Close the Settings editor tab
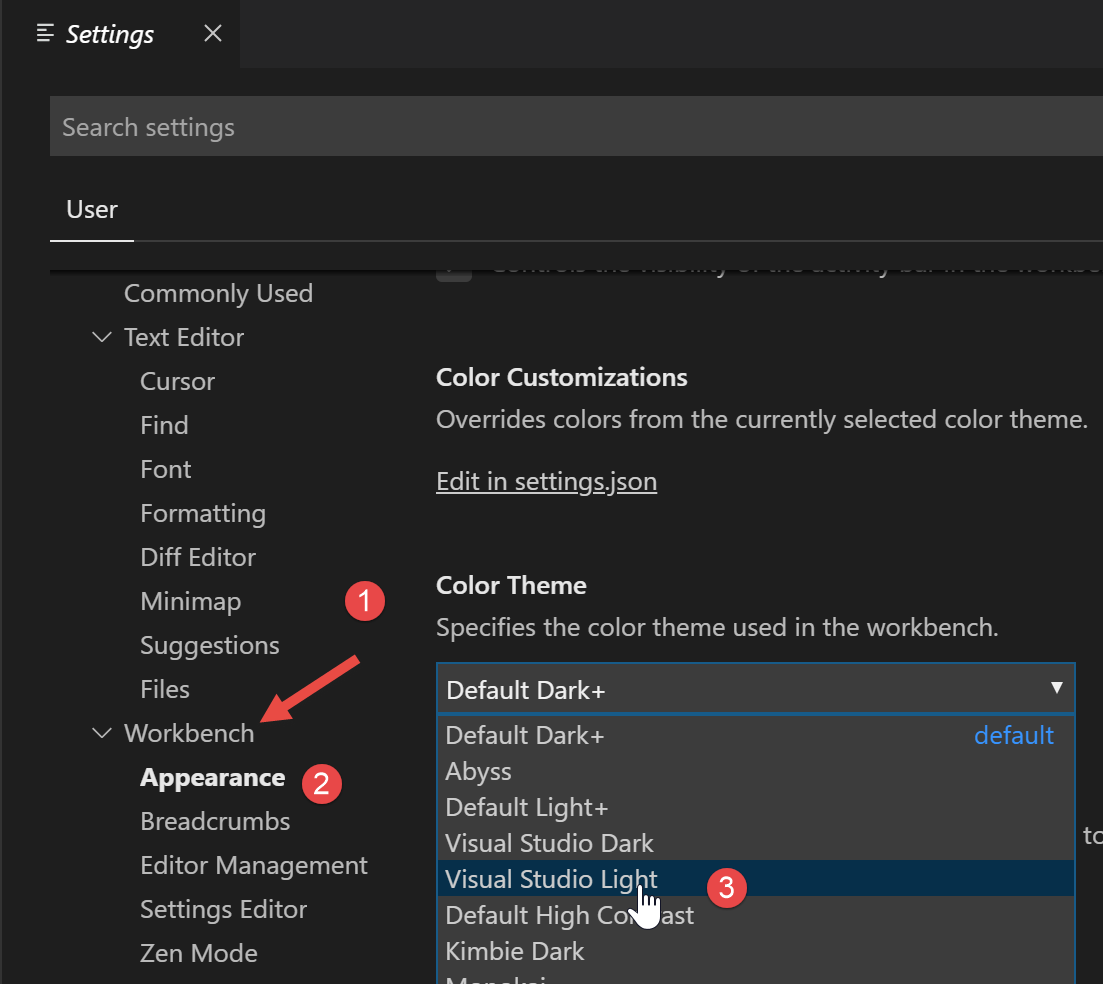This screenshot has width=1103, height=984. coord(213,33)
